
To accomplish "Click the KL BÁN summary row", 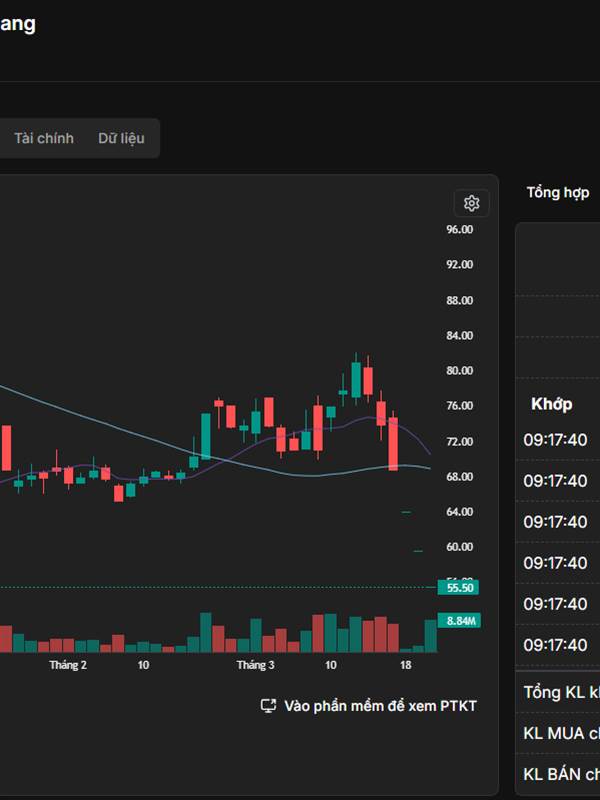I will coord(560,774).
